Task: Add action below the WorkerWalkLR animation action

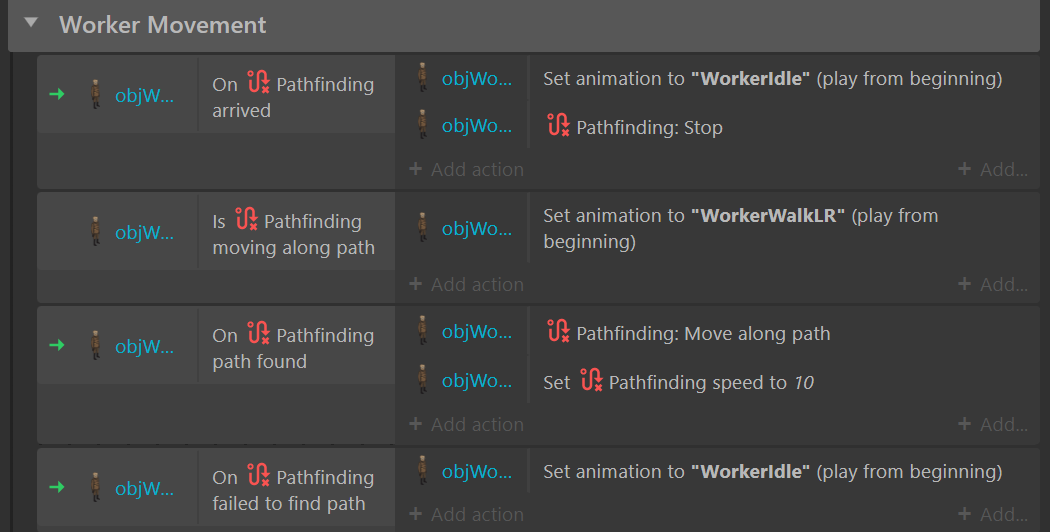Action: point(467,284)
